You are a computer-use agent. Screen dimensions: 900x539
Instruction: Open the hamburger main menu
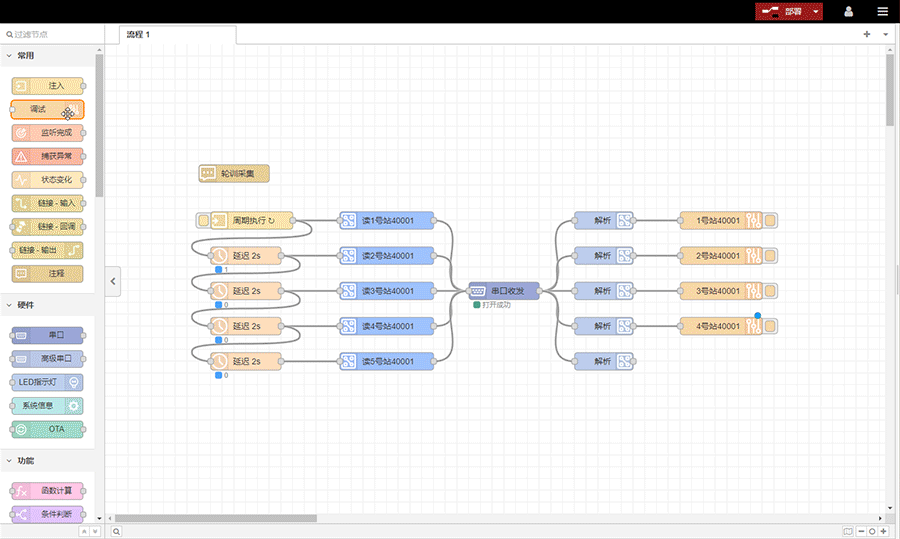pos(882,12)
